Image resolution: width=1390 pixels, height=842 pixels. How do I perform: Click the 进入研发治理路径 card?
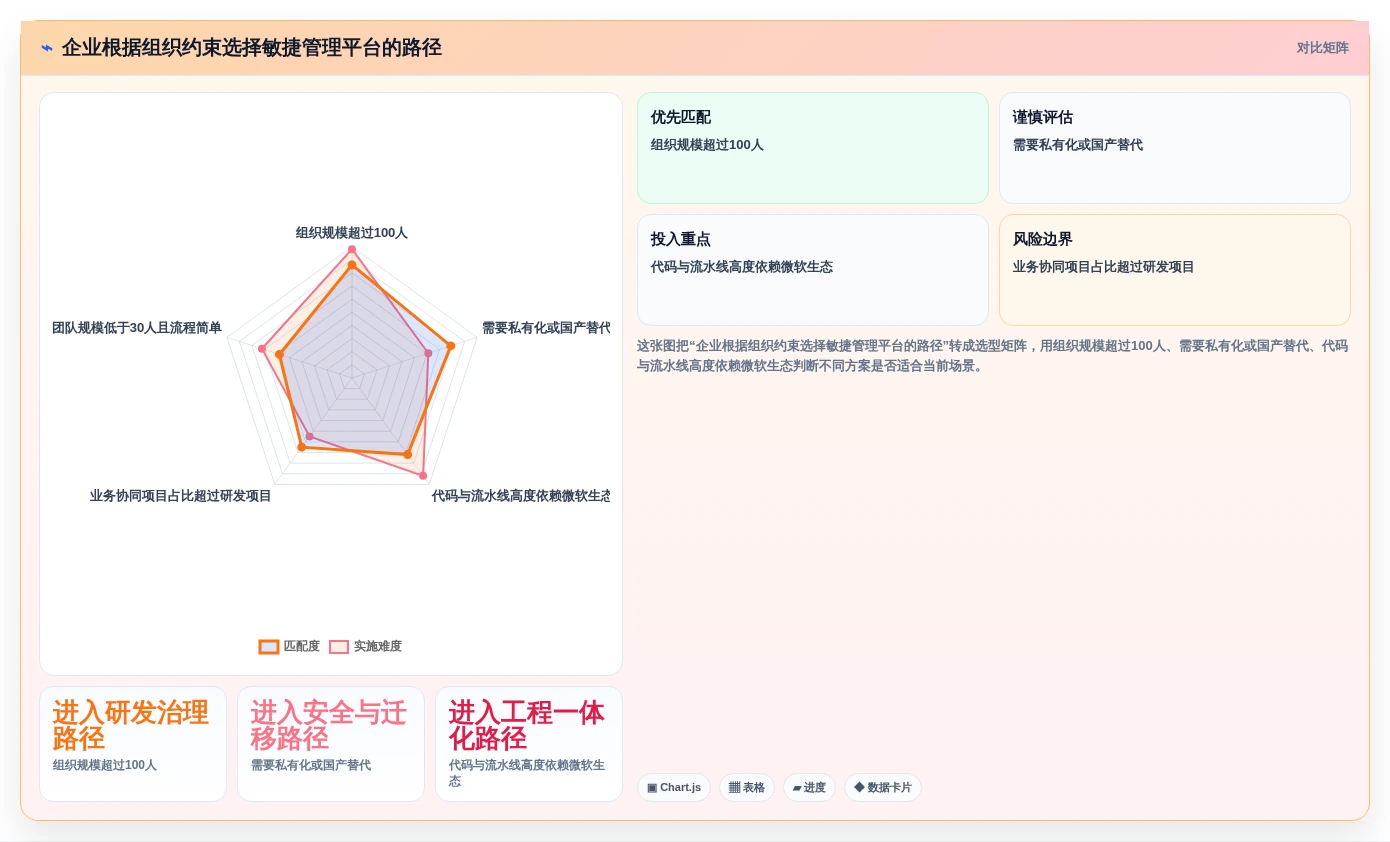(x=133, y=744)
